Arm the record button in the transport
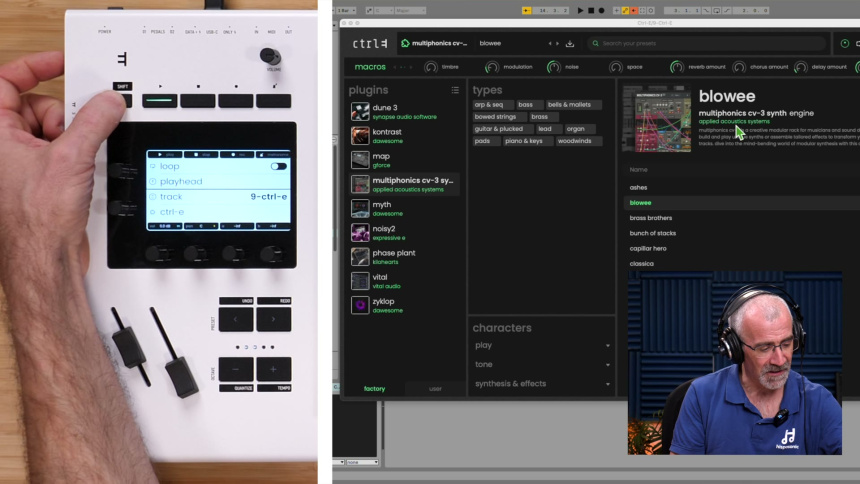The width and height of the screenshot is (860, 484). coord(601,10)
